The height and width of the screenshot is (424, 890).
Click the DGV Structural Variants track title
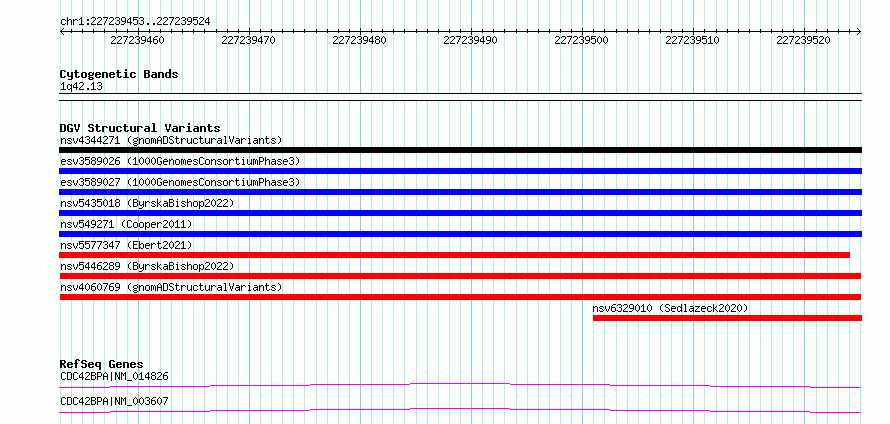tap(140, 128)
